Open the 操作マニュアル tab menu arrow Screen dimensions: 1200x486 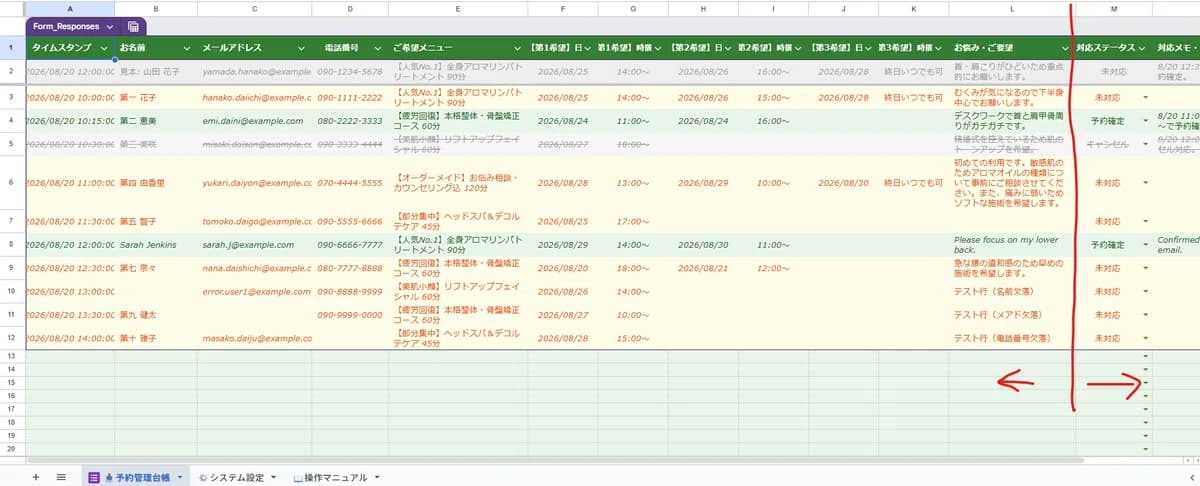click(377, 478)
